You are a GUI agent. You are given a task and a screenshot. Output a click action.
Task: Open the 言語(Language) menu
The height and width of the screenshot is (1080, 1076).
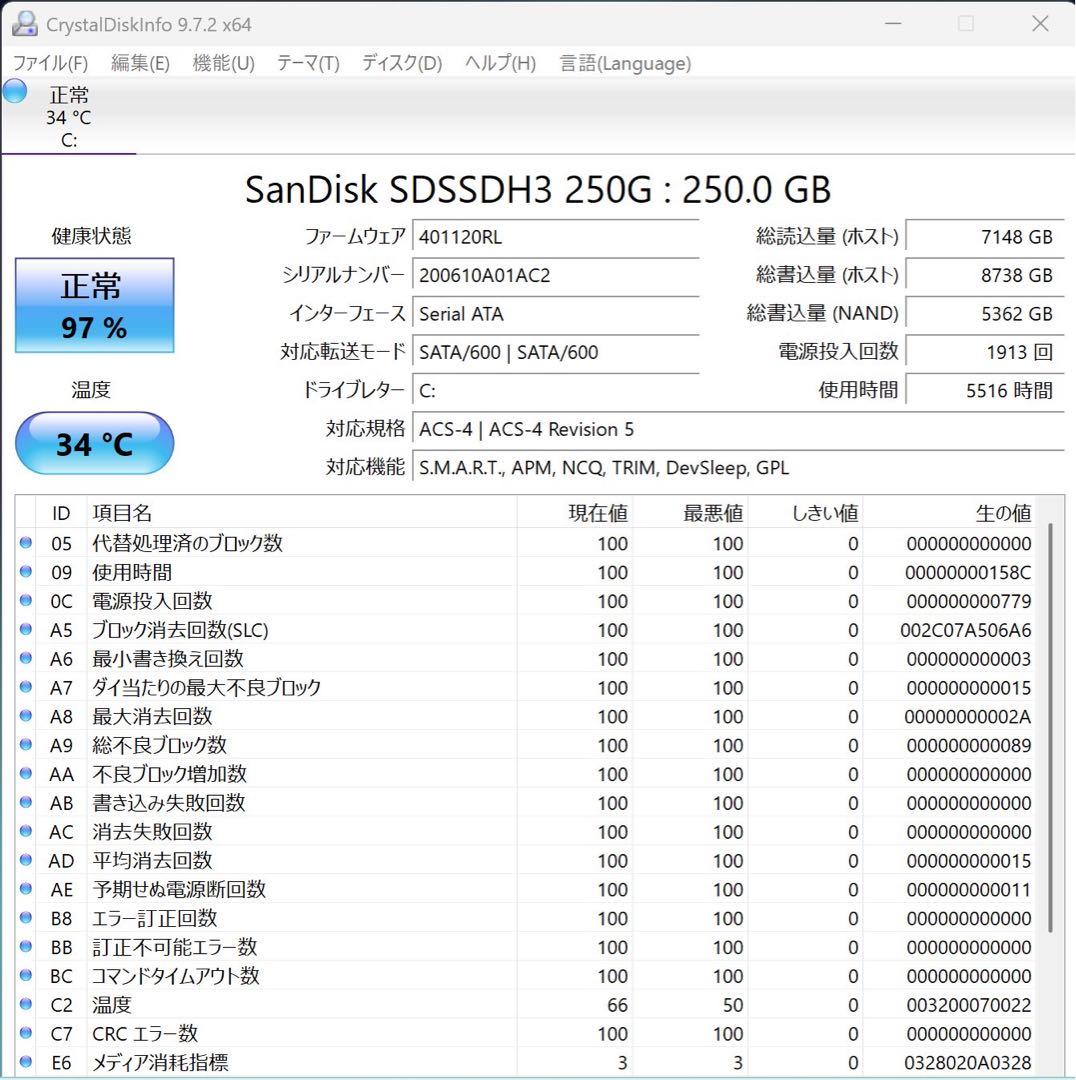(625, 63)
